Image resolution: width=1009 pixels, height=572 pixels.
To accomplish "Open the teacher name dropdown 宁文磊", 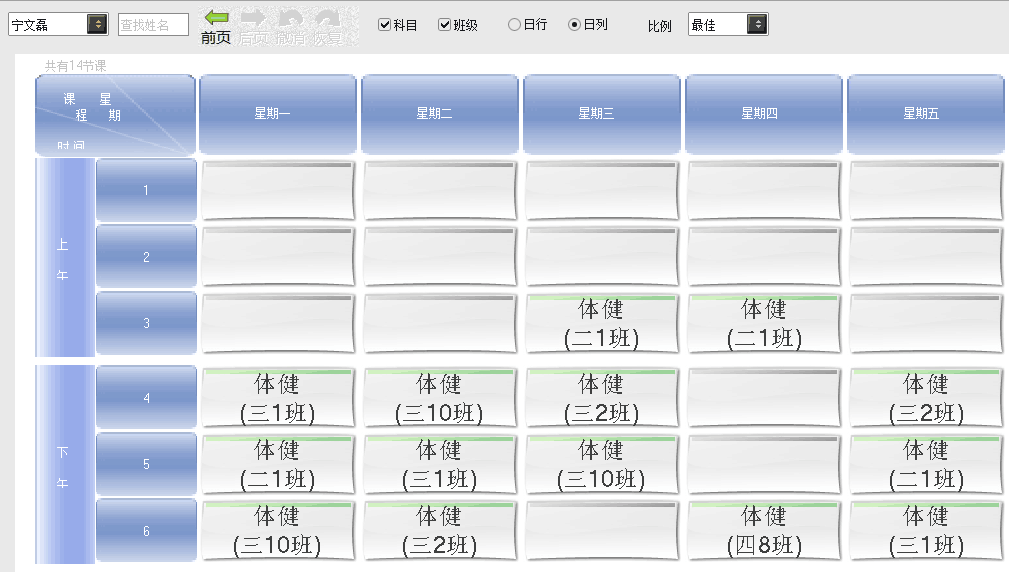I will [x=59, y=24].
